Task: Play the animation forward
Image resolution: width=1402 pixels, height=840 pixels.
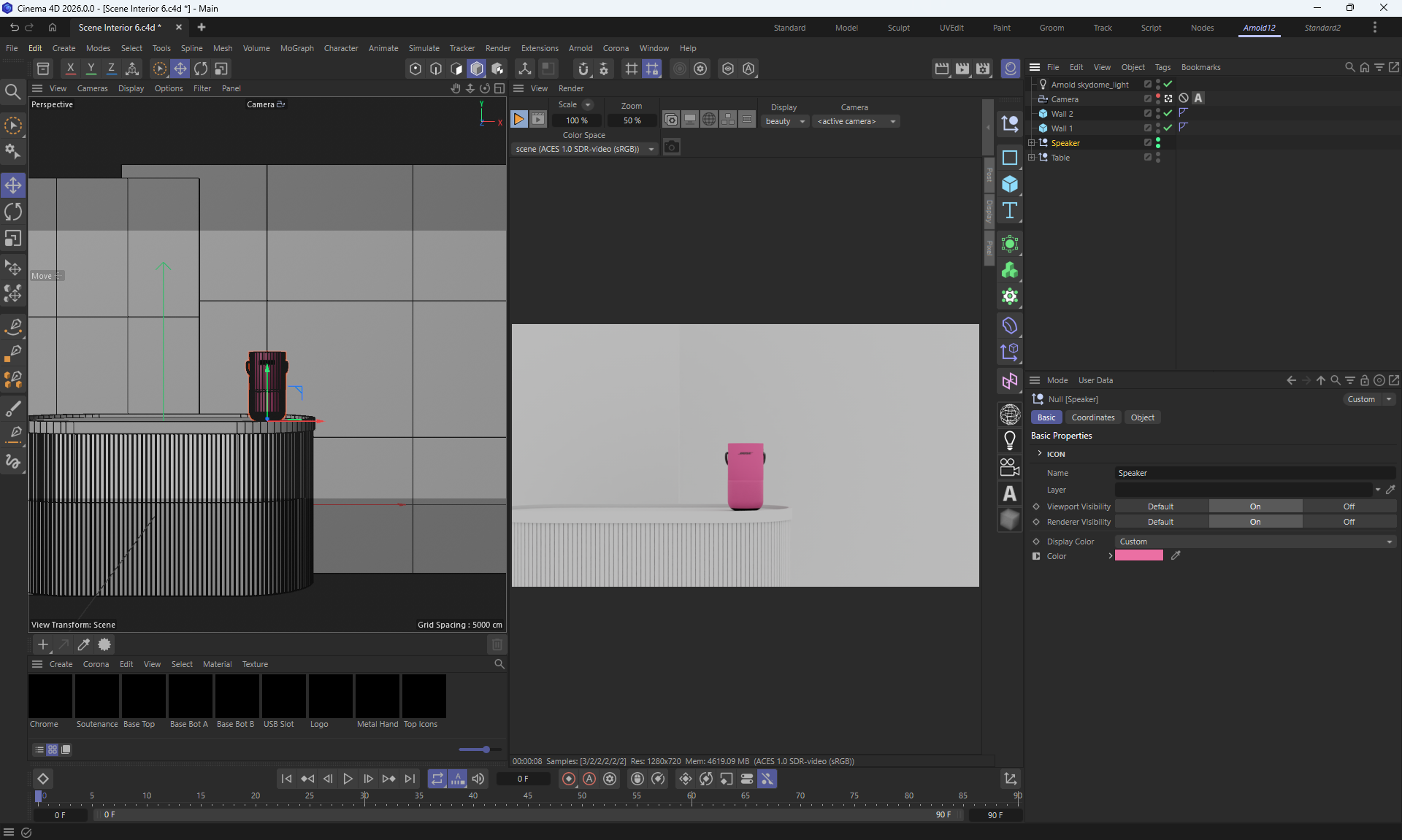Action: (348, 779)
